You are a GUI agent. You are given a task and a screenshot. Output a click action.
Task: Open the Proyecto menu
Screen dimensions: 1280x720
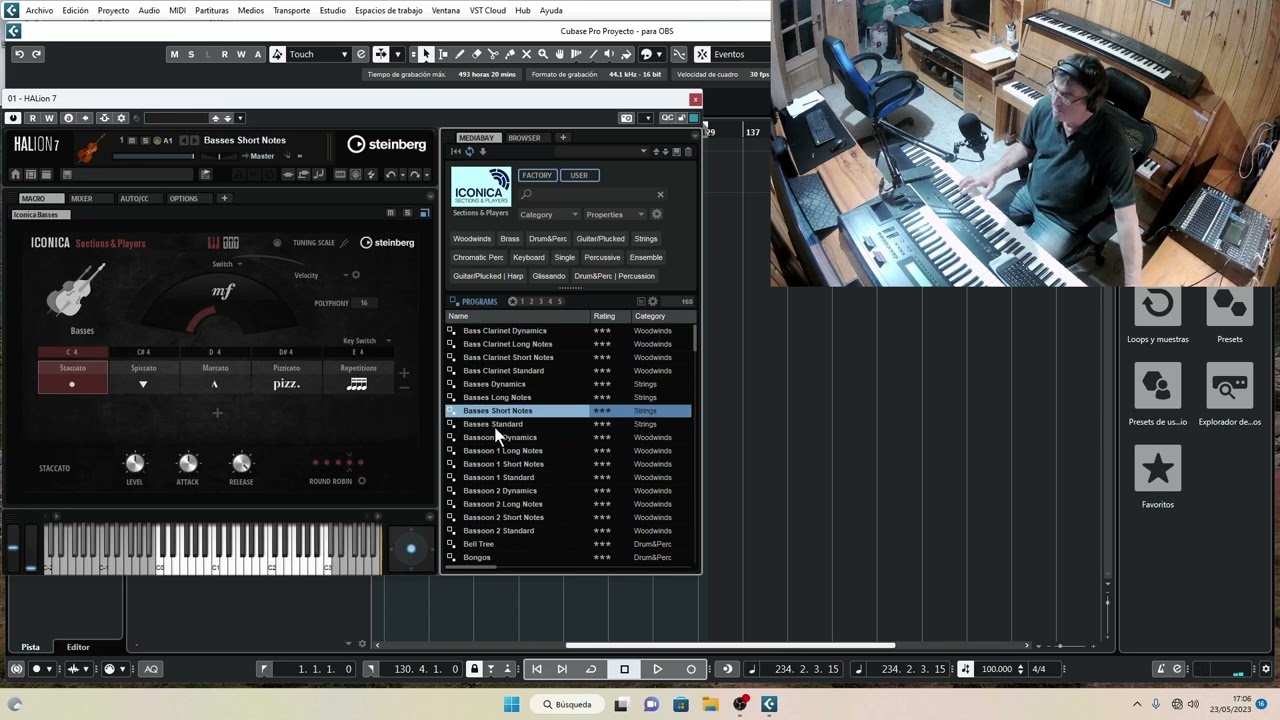[113, 10]
